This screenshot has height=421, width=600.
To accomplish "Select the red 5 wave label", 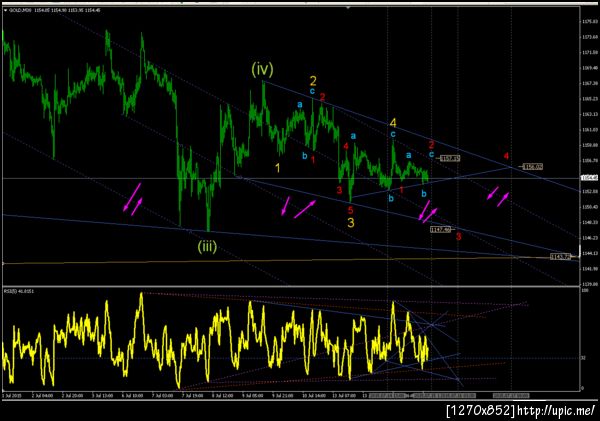I will (x=350, y=210).
